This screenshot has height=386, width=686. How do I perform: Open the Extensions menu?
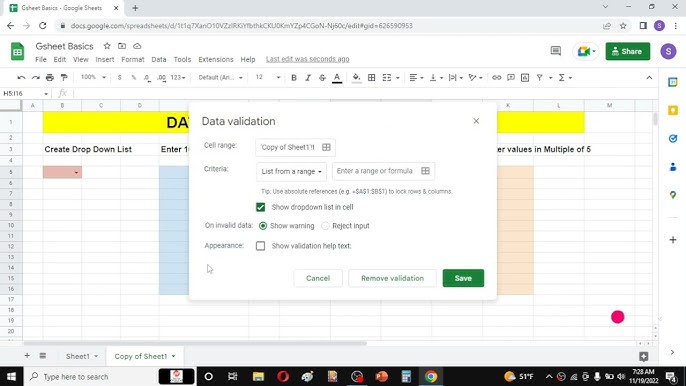(216, 59)
